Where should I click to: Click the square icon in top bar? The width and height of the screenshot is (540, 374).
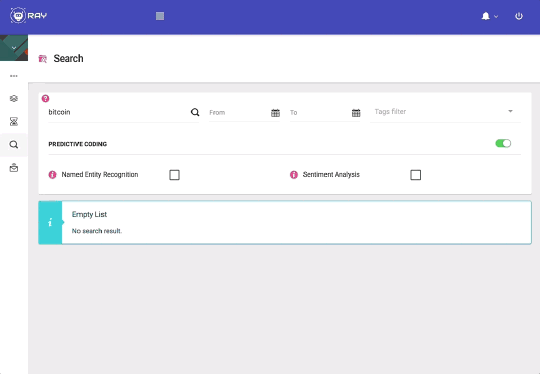click(160, 16)
